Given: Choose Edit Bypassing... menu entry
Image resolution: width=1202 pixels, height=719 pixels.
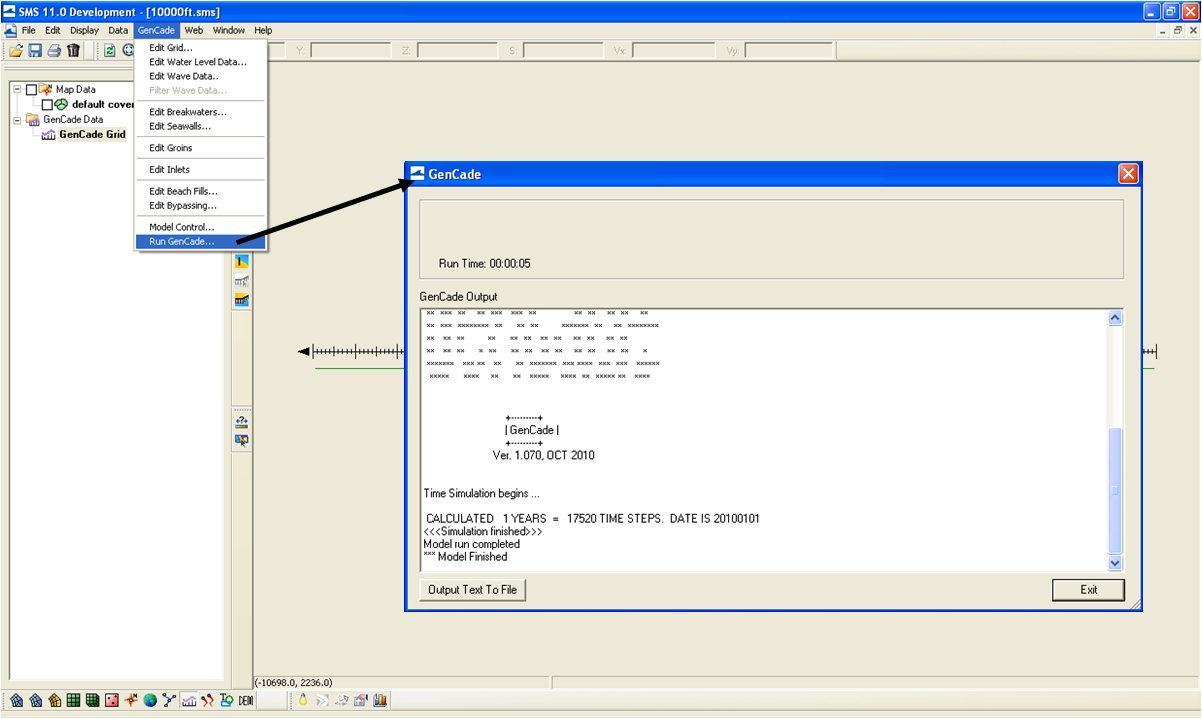Looking at the screenshot, I should click(201, 206).
